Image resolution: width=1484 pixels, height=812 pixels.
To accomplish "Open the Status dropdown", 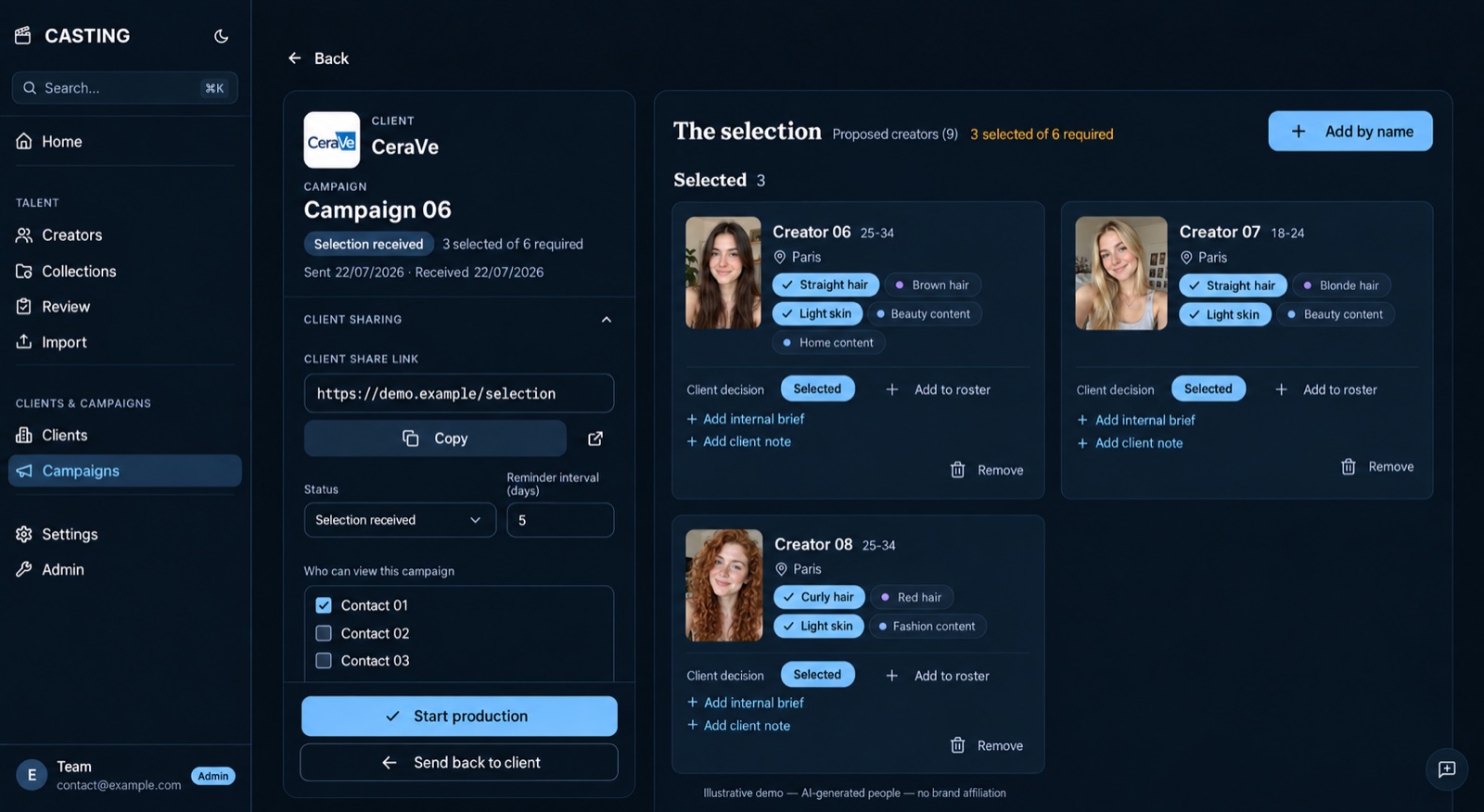I will [400, 520].
